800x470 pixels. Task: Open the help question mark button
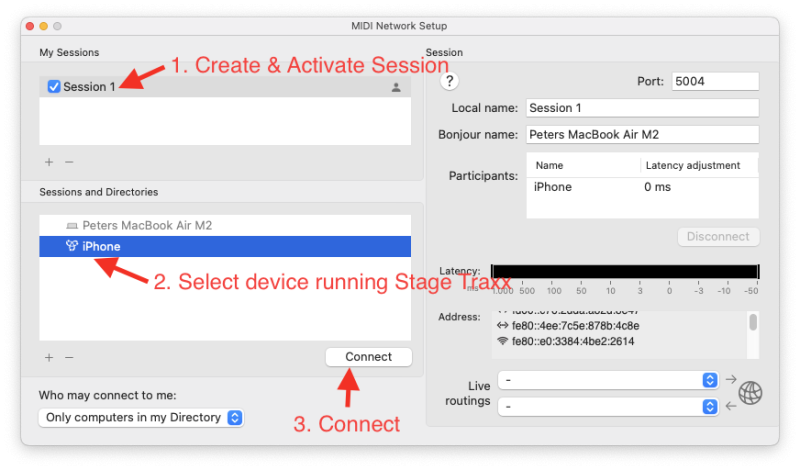coord(449,81)
